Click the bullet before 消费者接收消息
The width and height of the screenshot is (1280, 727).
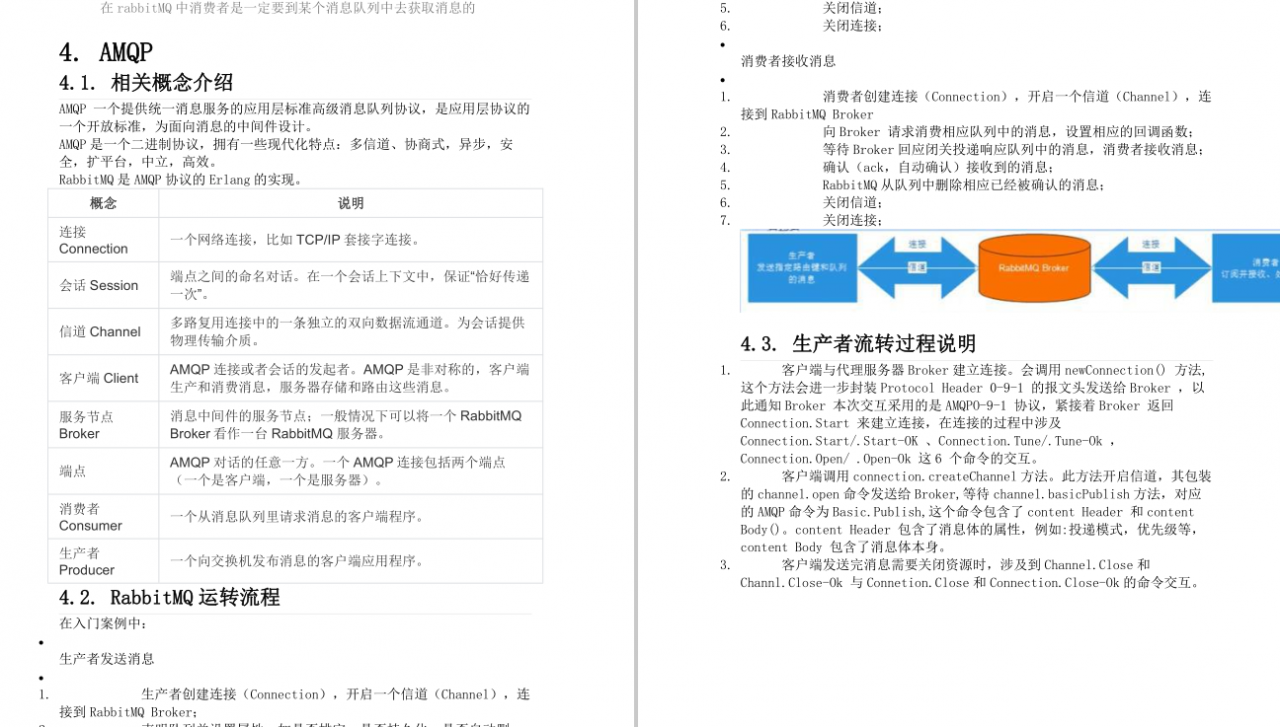pyautogui.click(x=722, y=44)
